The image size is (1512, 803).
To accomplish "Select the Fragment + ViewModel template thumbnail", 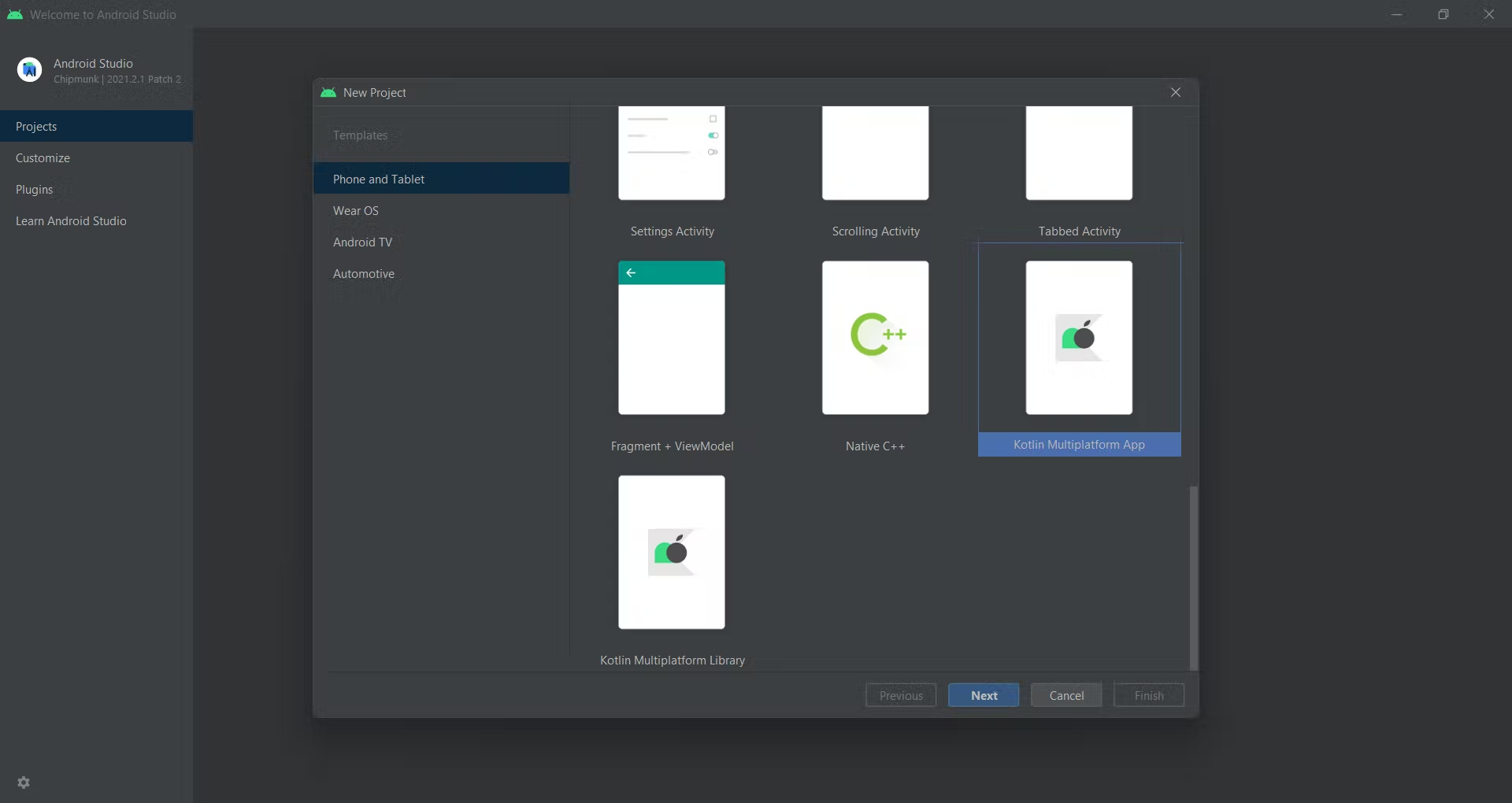I will tap(672, 338).
